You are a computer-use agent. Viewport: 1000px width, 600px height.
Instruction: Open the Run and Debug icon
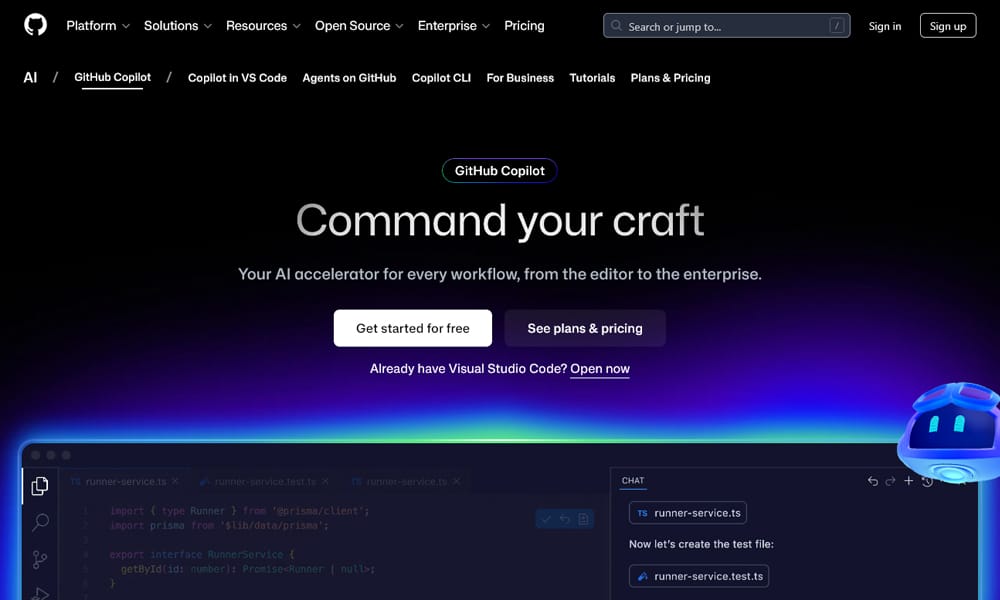pyautogui.click(x=40, y=590)
